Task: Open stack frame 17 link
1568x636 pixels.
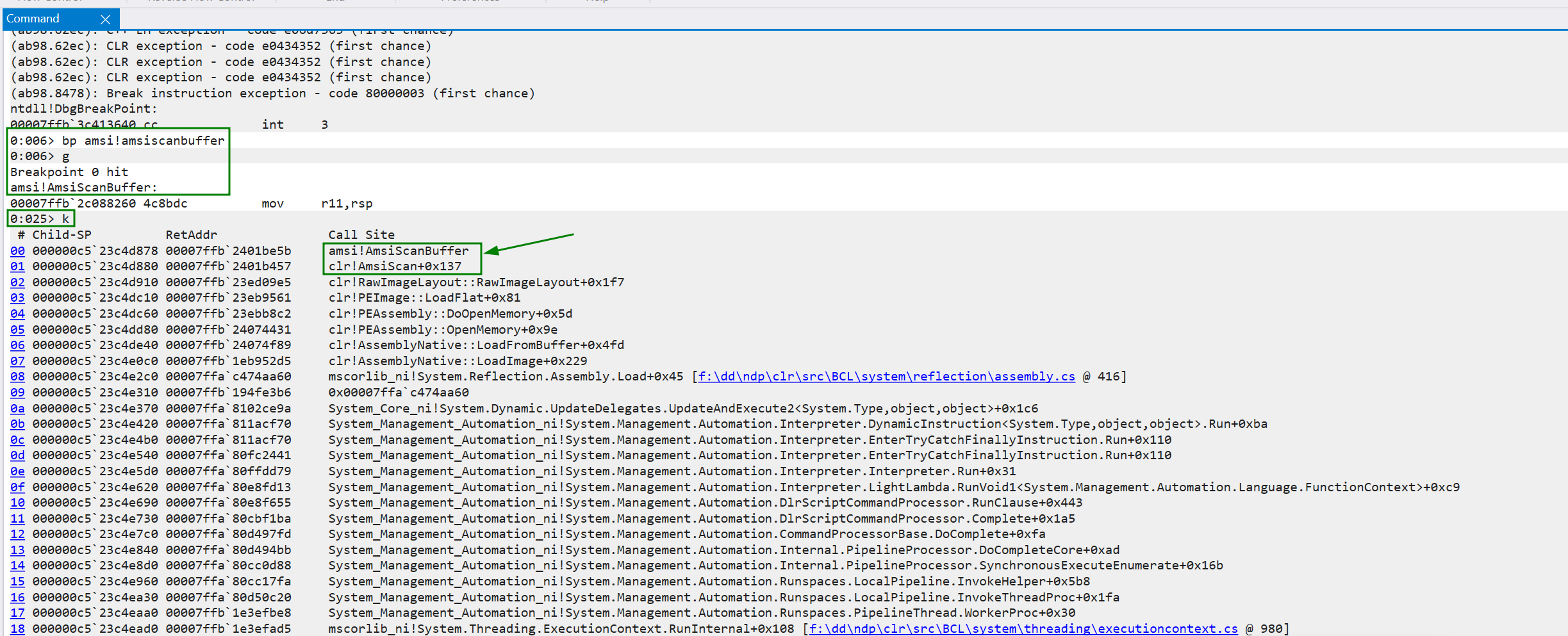Action: pos(17,613)
